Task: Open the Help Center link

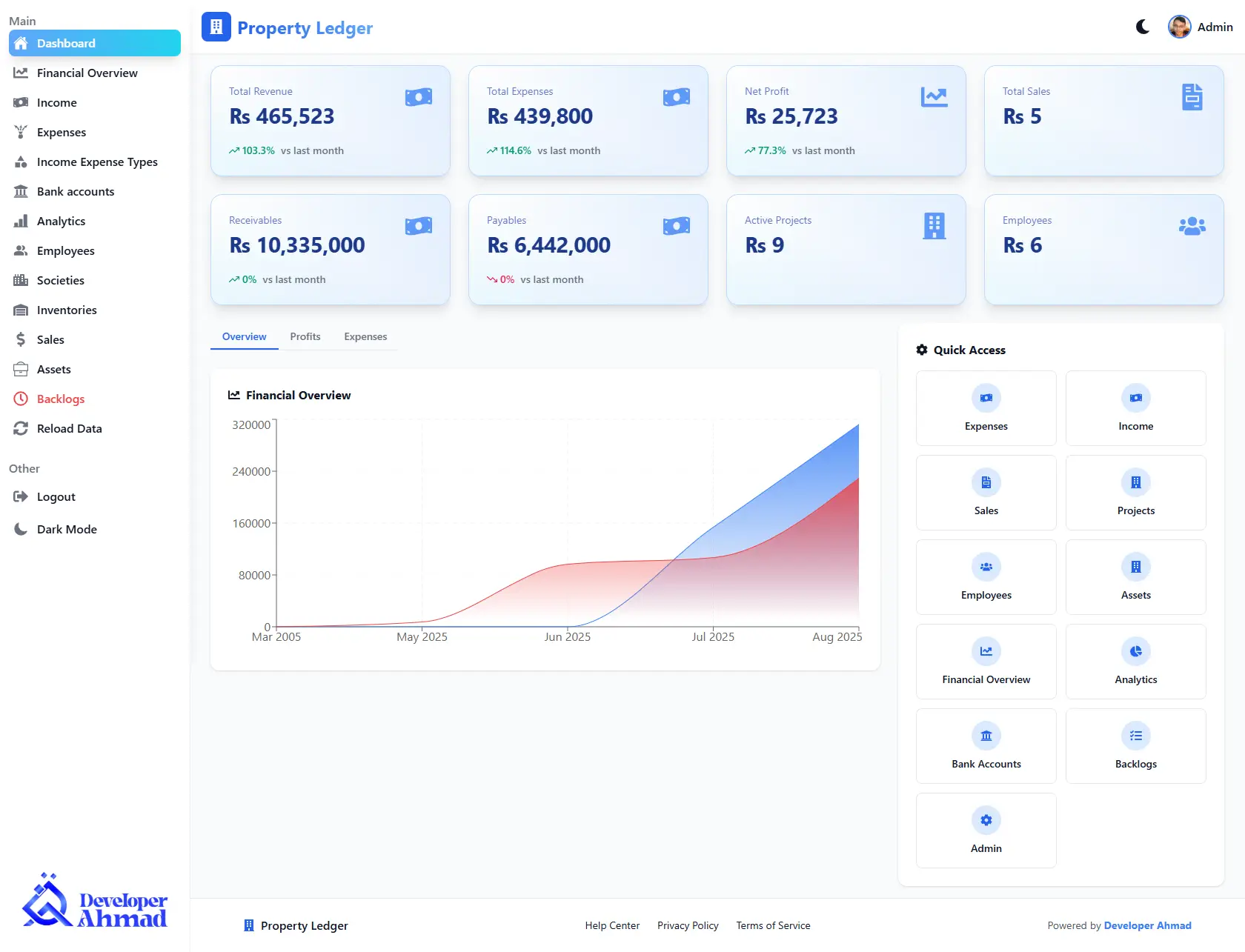Action: click(612, 925)
